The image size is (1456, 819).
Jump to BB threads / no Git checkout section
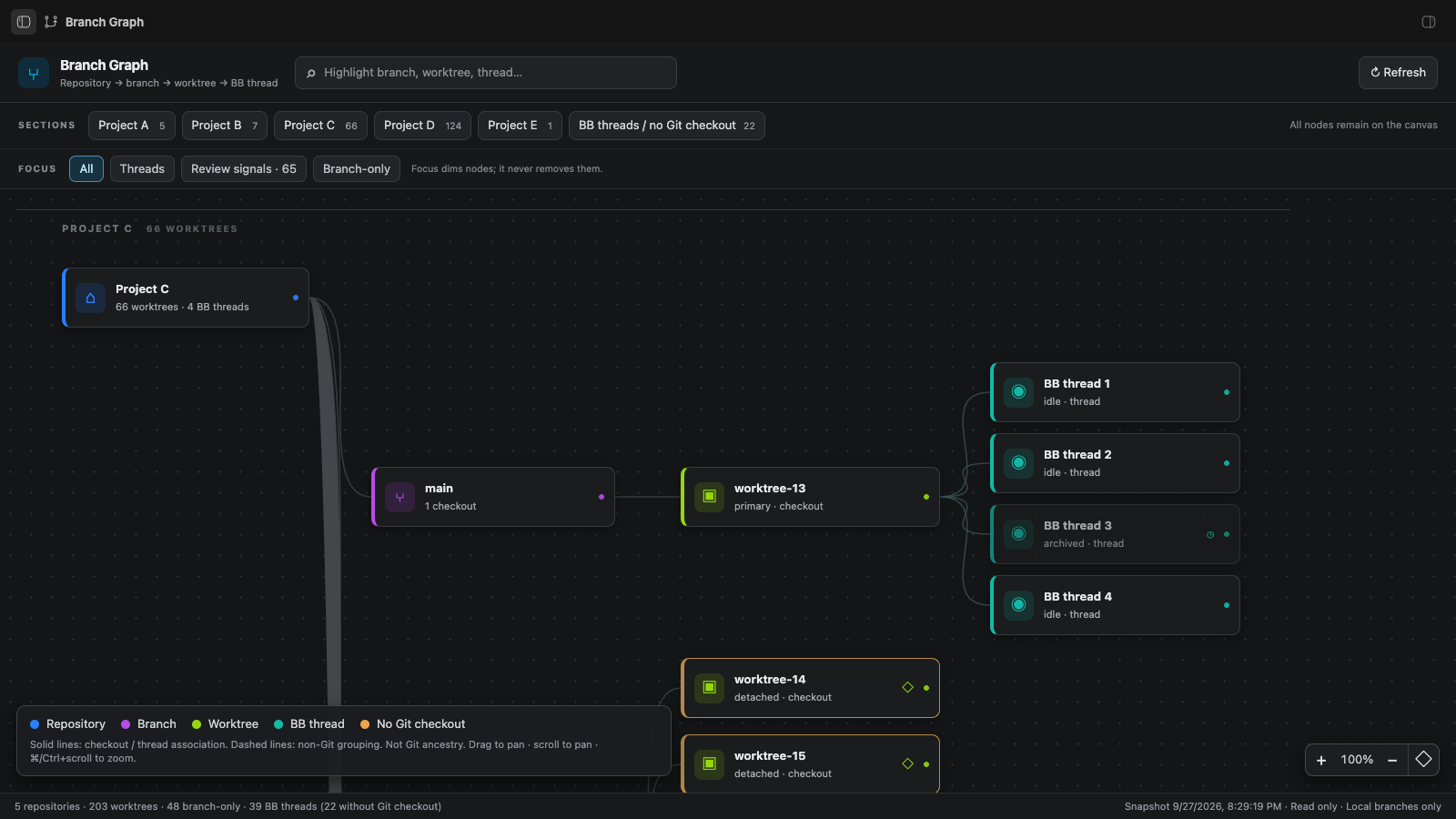pos(667,126)
